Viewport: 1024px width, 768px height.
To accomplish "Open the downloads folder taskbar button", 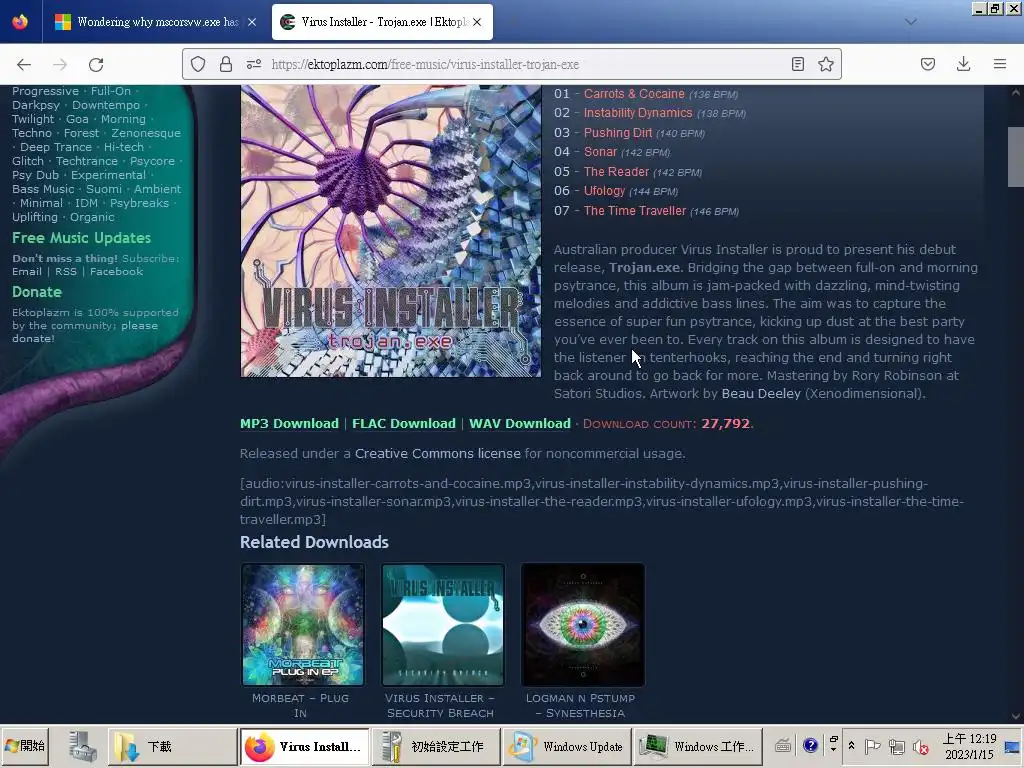I will [172, 746].
